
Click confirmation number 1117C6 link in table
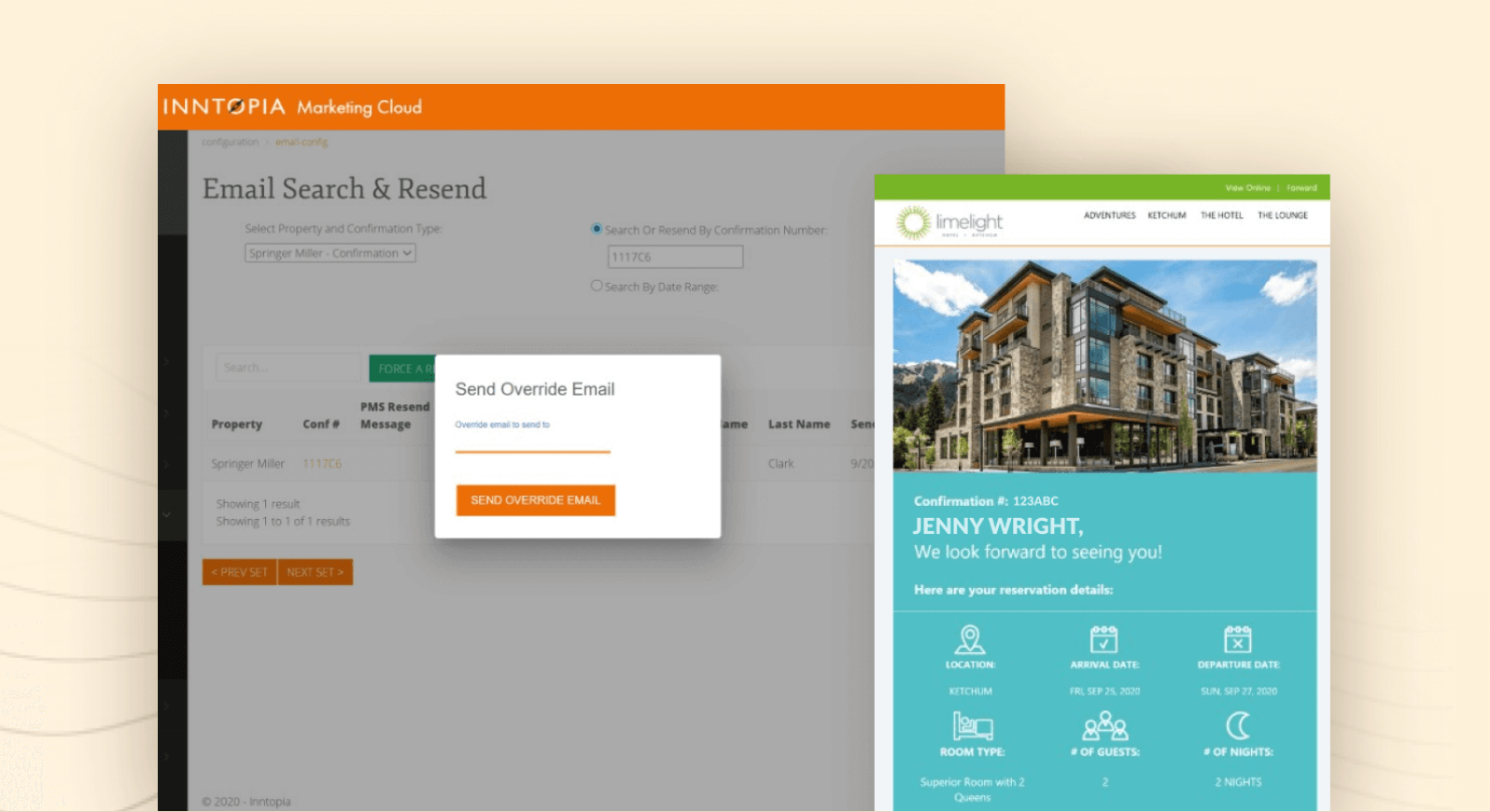[x=322, y=464]
